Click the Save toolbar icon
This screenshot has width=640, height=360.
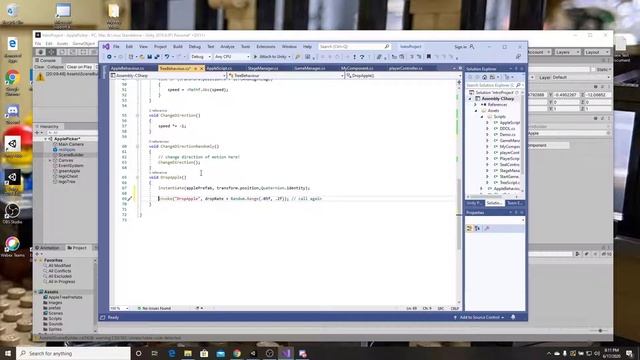149,57
